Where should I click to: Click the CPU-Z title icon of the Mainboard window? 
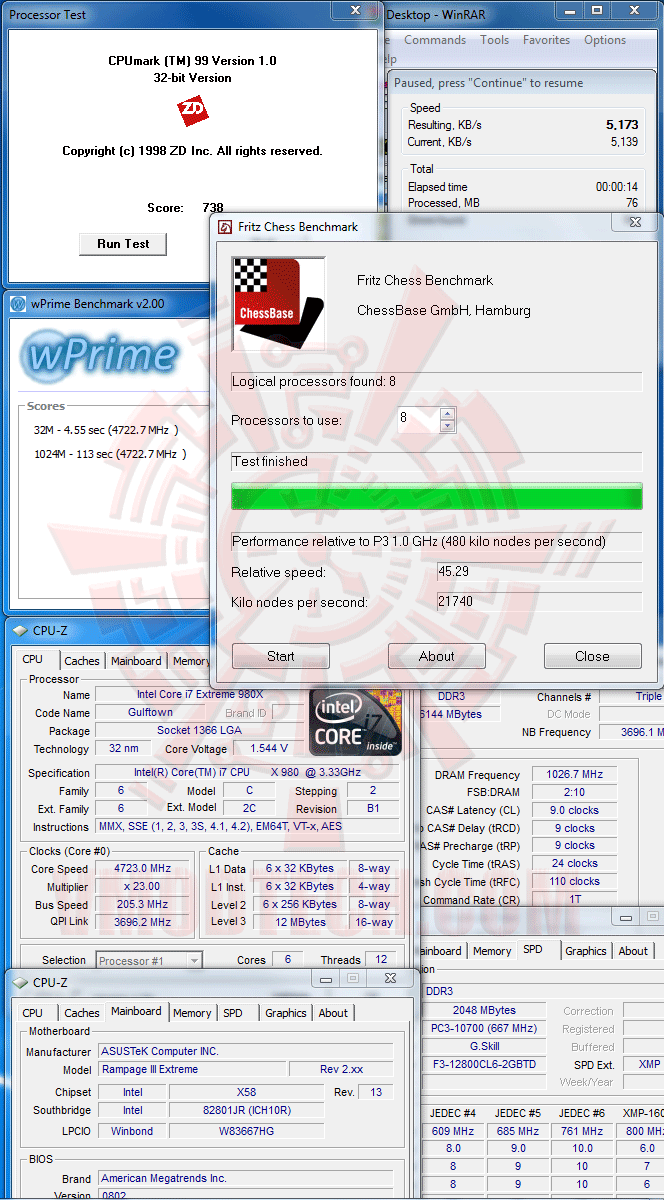20,983
